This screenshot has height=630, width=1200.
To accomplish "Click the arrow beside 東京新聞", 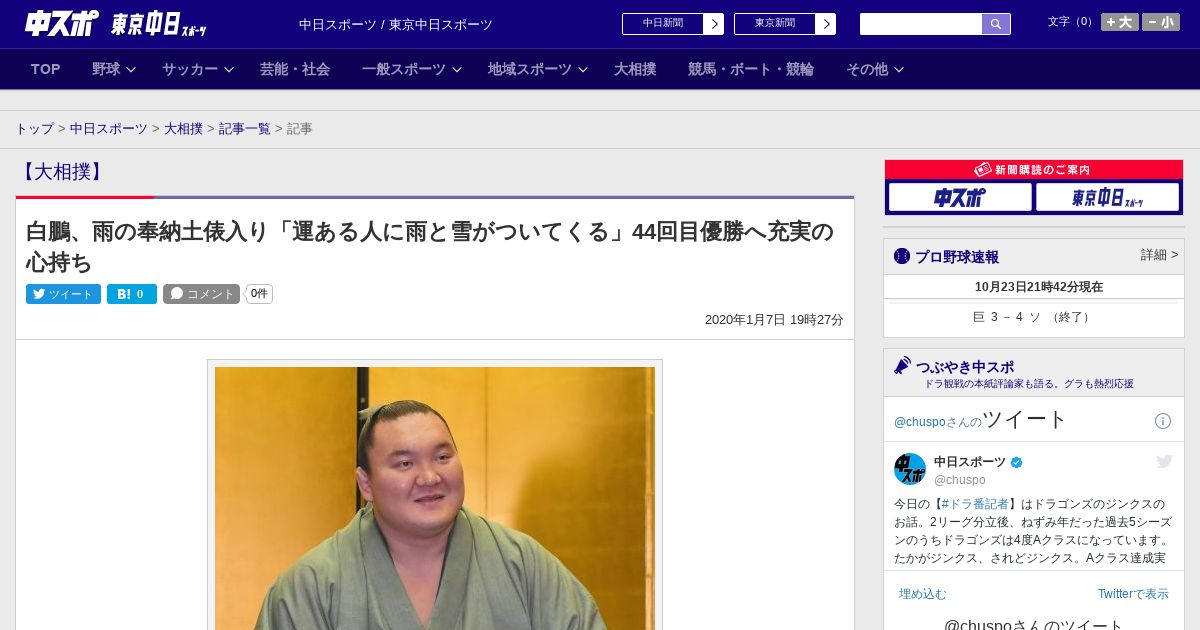I will pos(826,24).
